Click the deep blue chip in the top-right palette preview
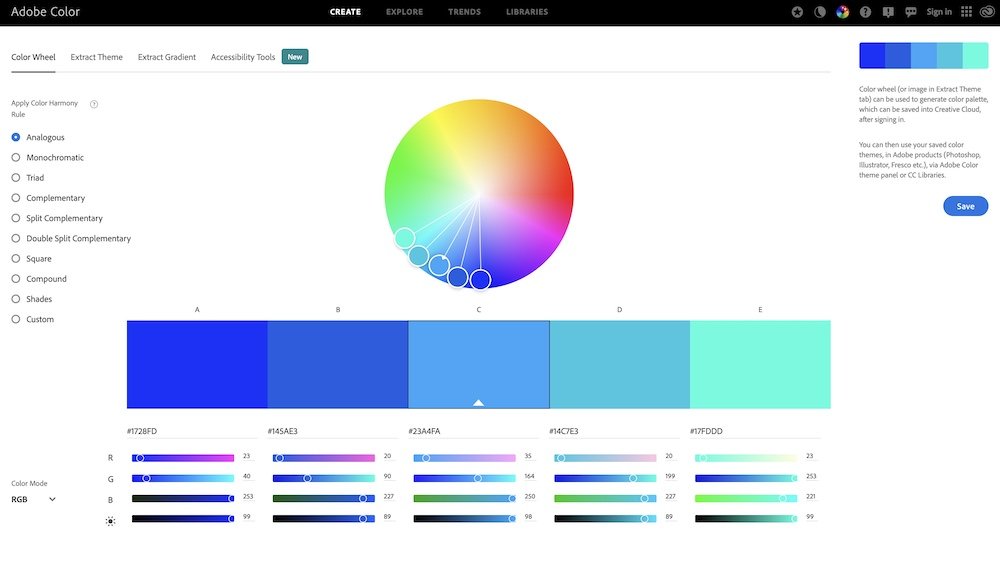 (x=872, y=55)
